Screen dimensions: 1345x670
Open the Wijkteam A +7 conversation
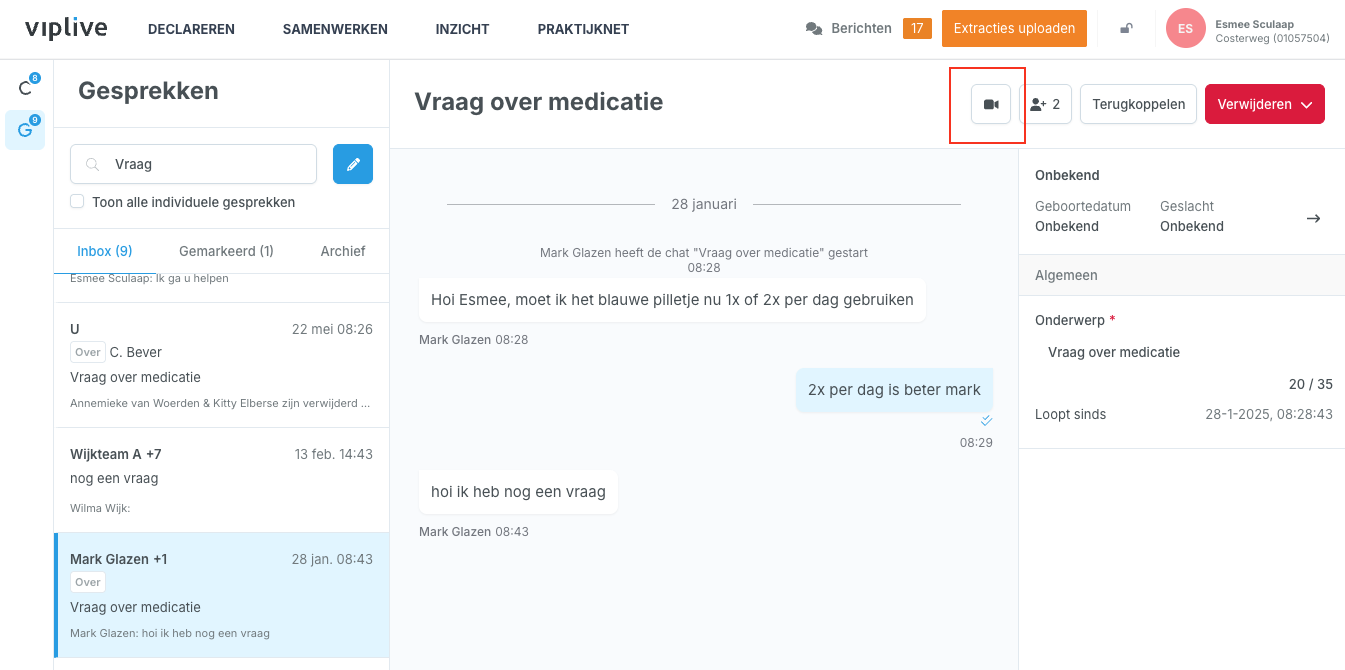221,480
